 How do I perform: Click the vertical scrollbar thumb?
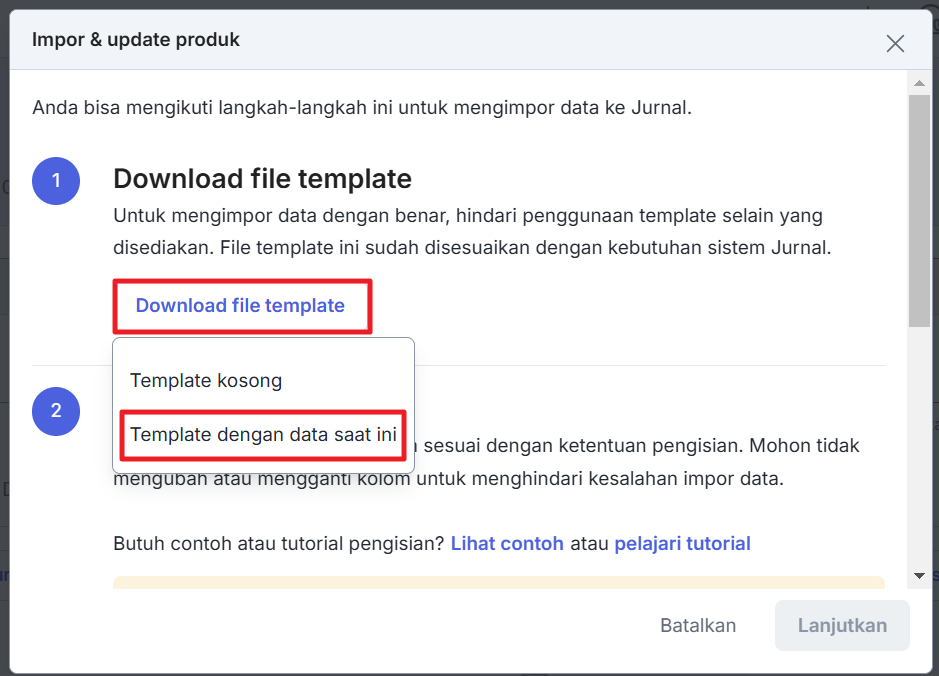[919, 211]
